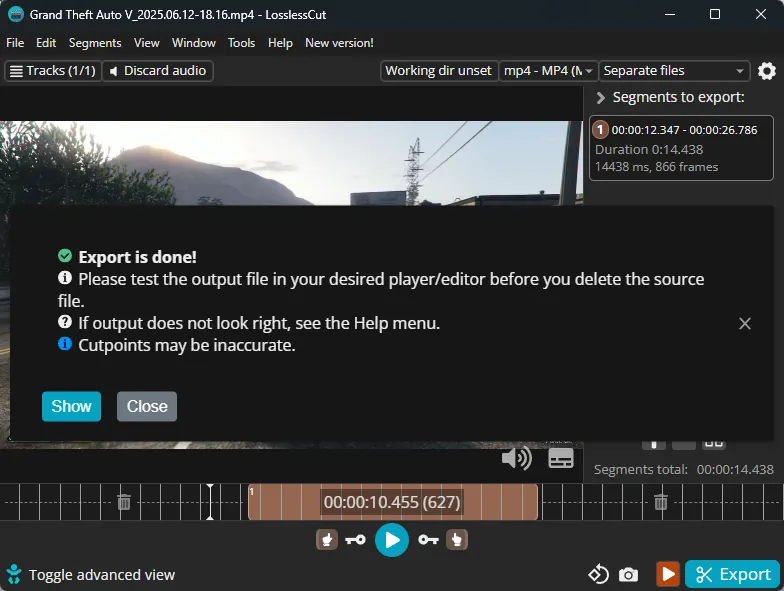Set cut end with right pointing-hand icon
Image resolution: width=784 pixels, height=591 pixels.
pyautogui.click(x=457, y=540)
